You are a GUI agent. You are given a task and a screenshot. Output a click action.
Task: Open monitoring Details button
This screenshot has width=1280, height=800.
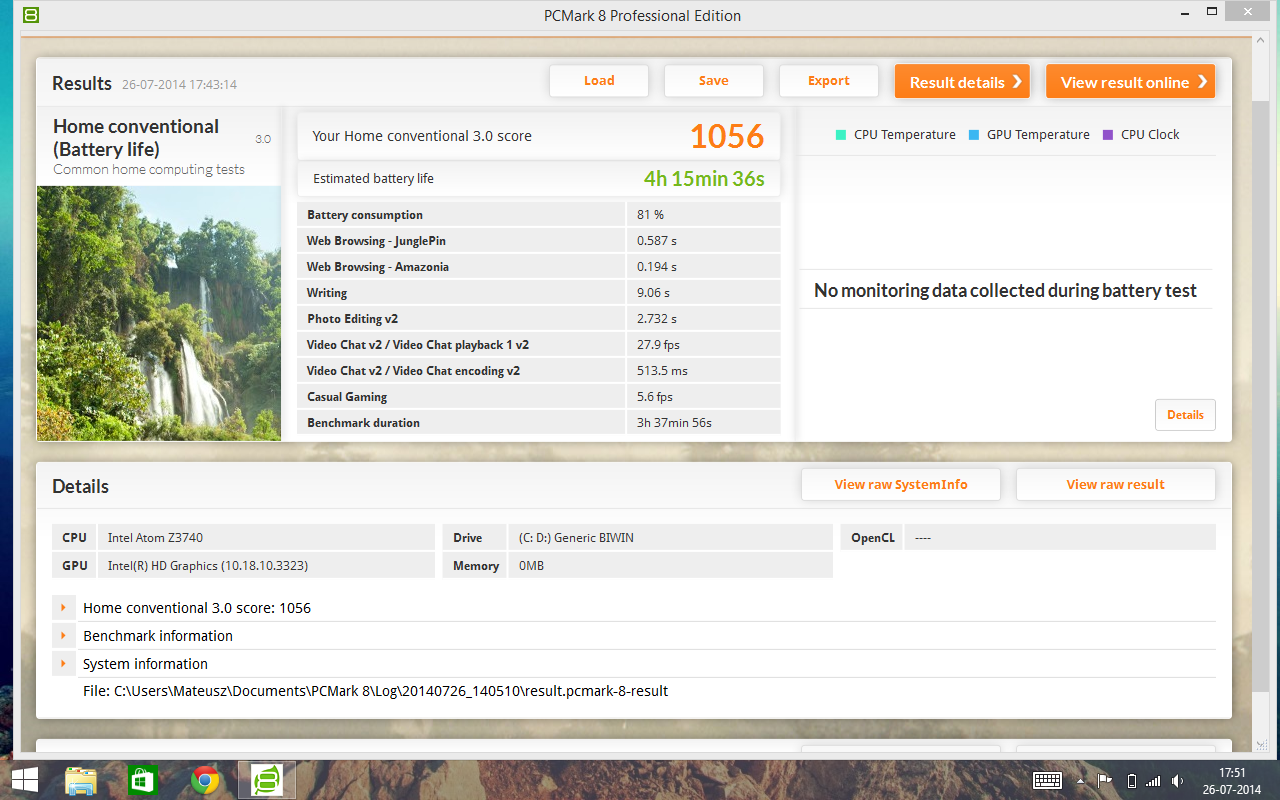point(1185,415)
